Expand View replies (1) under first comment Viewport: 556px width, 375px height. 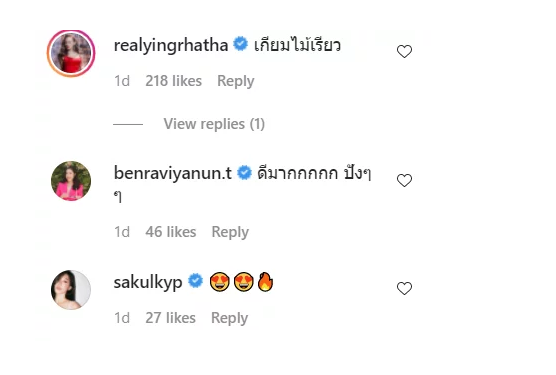click(x=214, y=124)
